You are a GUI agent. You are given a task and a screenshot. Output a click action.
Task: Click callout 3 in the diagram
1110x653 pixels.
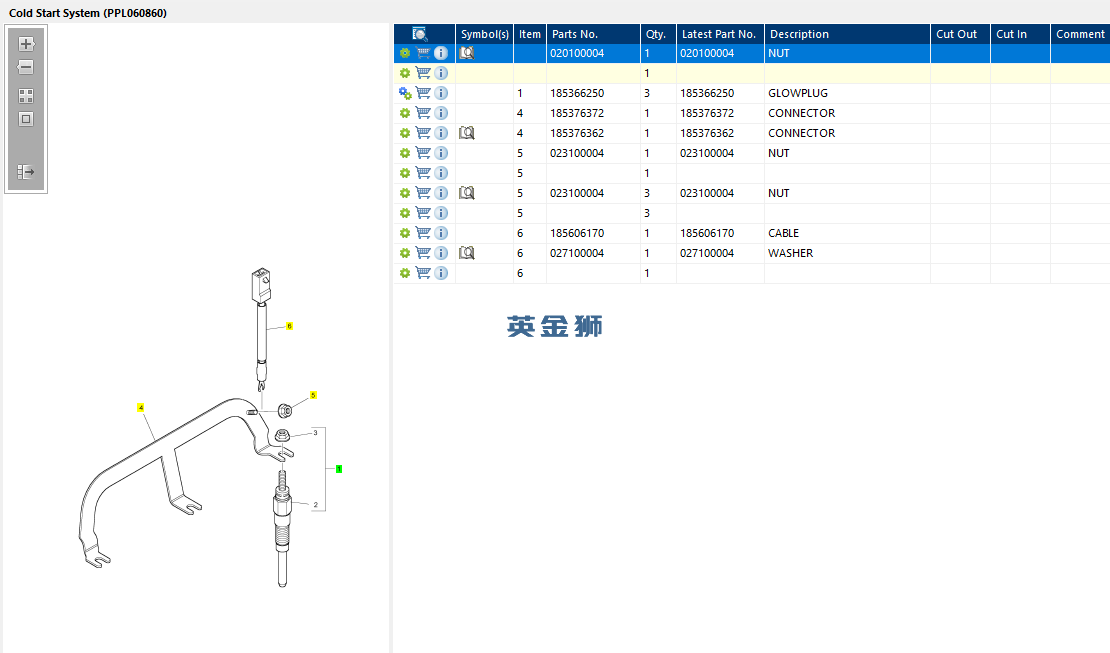(315, 432)
